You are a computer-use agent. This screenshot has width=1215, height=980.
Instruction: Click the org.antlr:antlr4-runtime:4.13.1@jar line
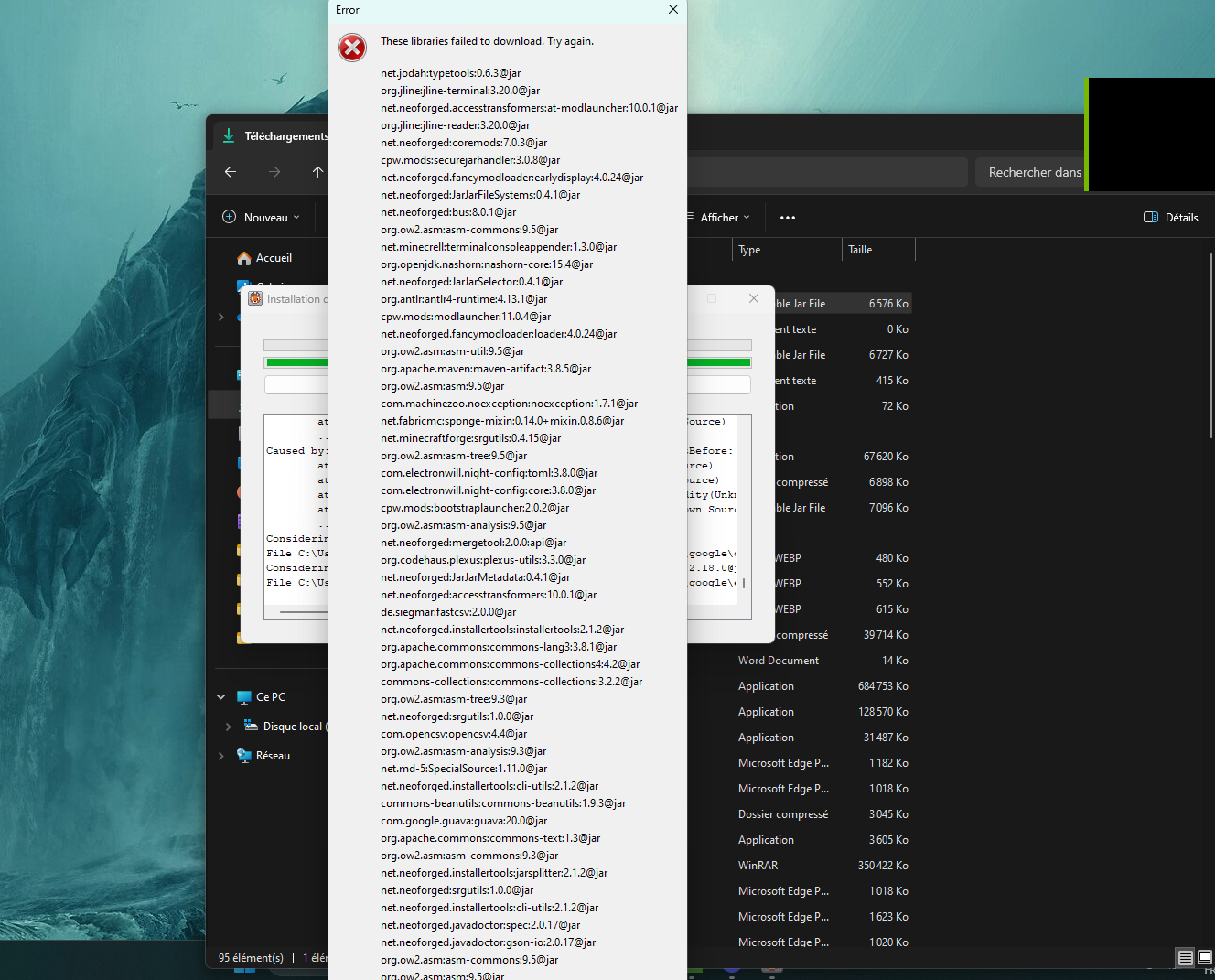click(464, 299)
